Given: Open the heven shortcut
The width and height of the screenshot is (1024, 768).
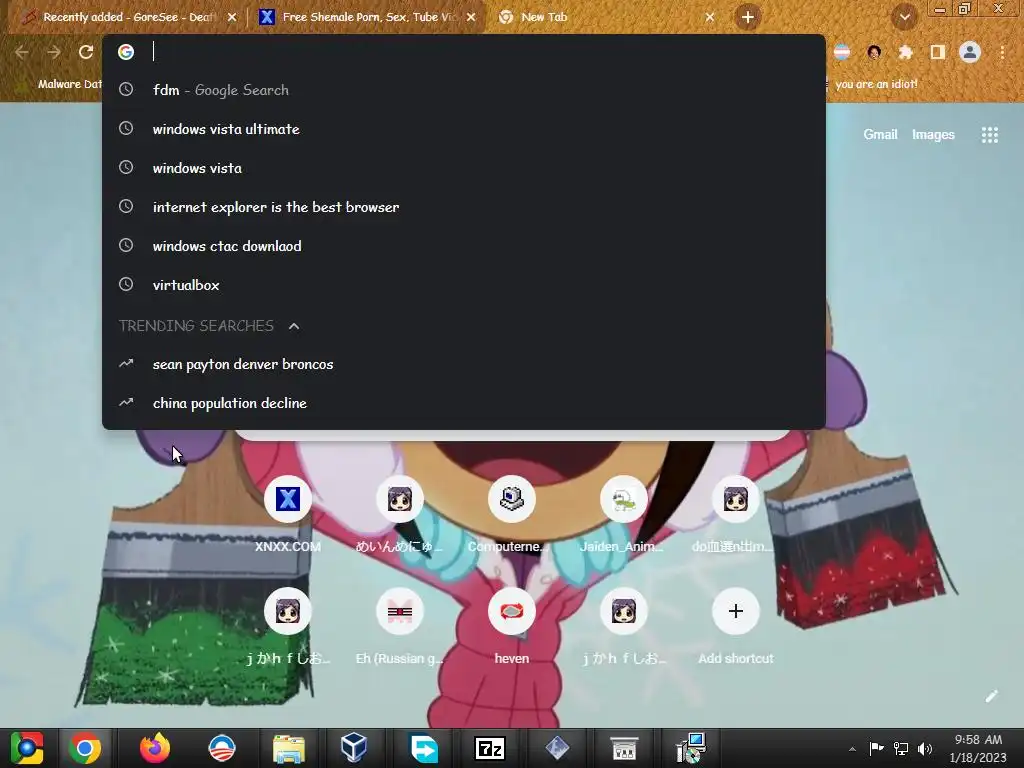Looking at the screenshot, I should (511, 626).
